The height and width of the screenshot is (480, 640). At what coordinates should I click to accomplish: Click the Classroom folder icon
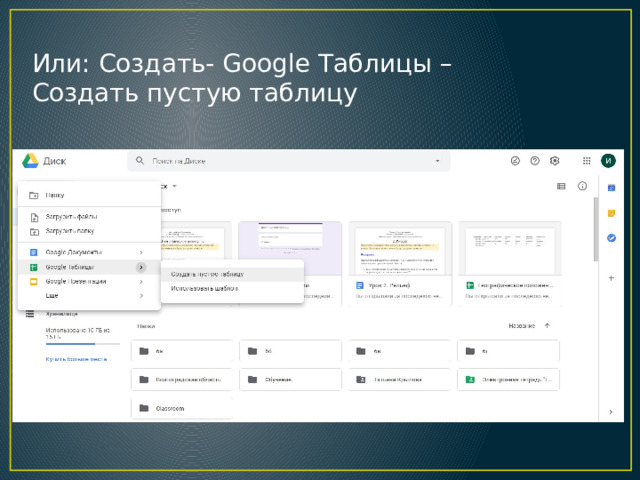pyautogui.click(x=144, y=408)
